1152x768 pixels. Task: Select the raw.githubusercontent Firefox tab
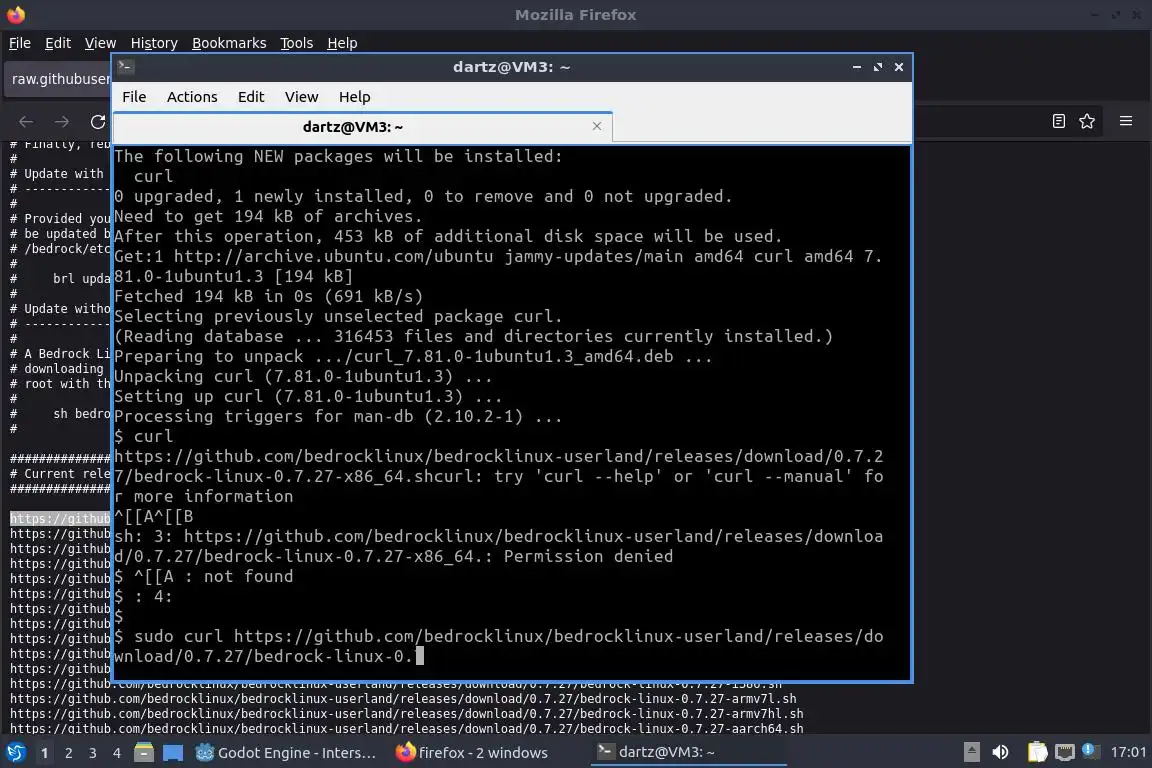[59, 79]
